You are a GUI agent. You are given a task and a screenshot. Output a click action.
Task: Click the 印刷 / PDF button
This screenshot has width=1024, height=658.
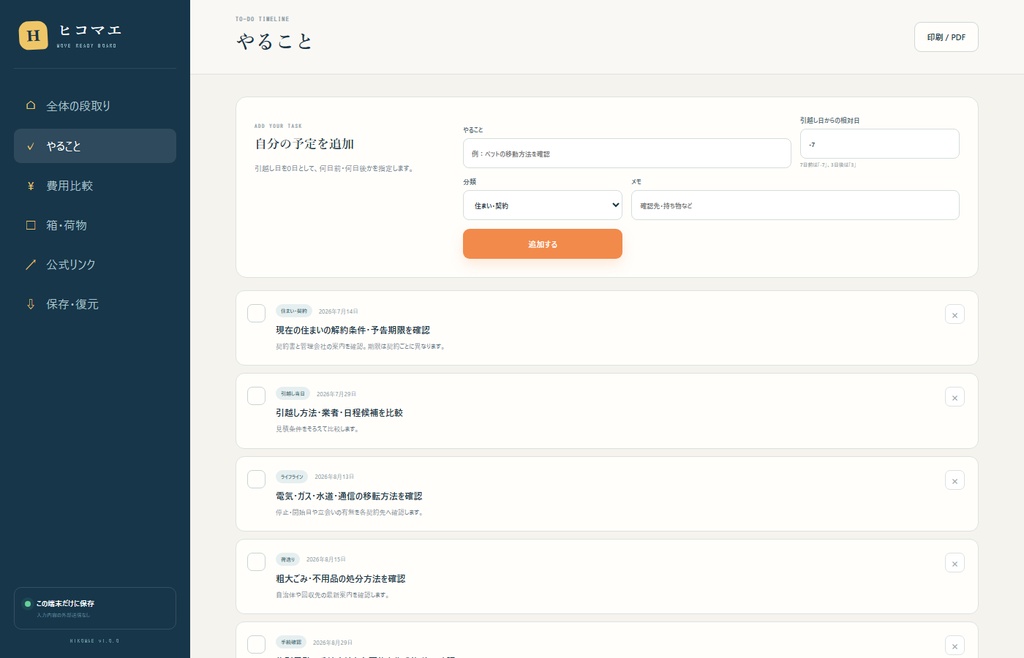click(946, 37)
